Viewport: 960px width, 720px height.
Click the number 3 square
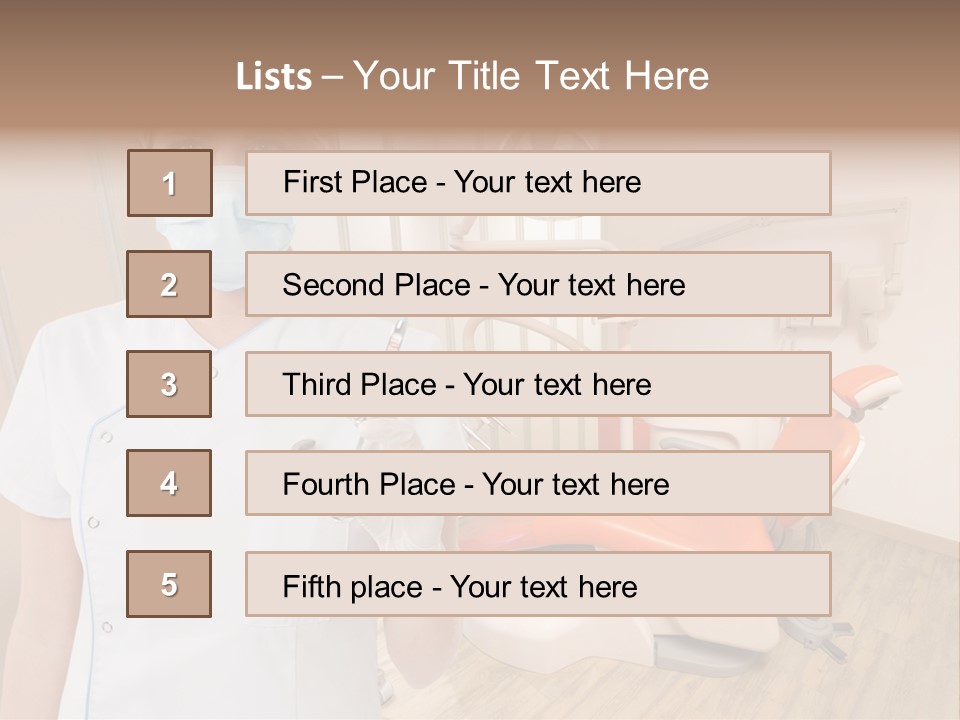point(169,384)
